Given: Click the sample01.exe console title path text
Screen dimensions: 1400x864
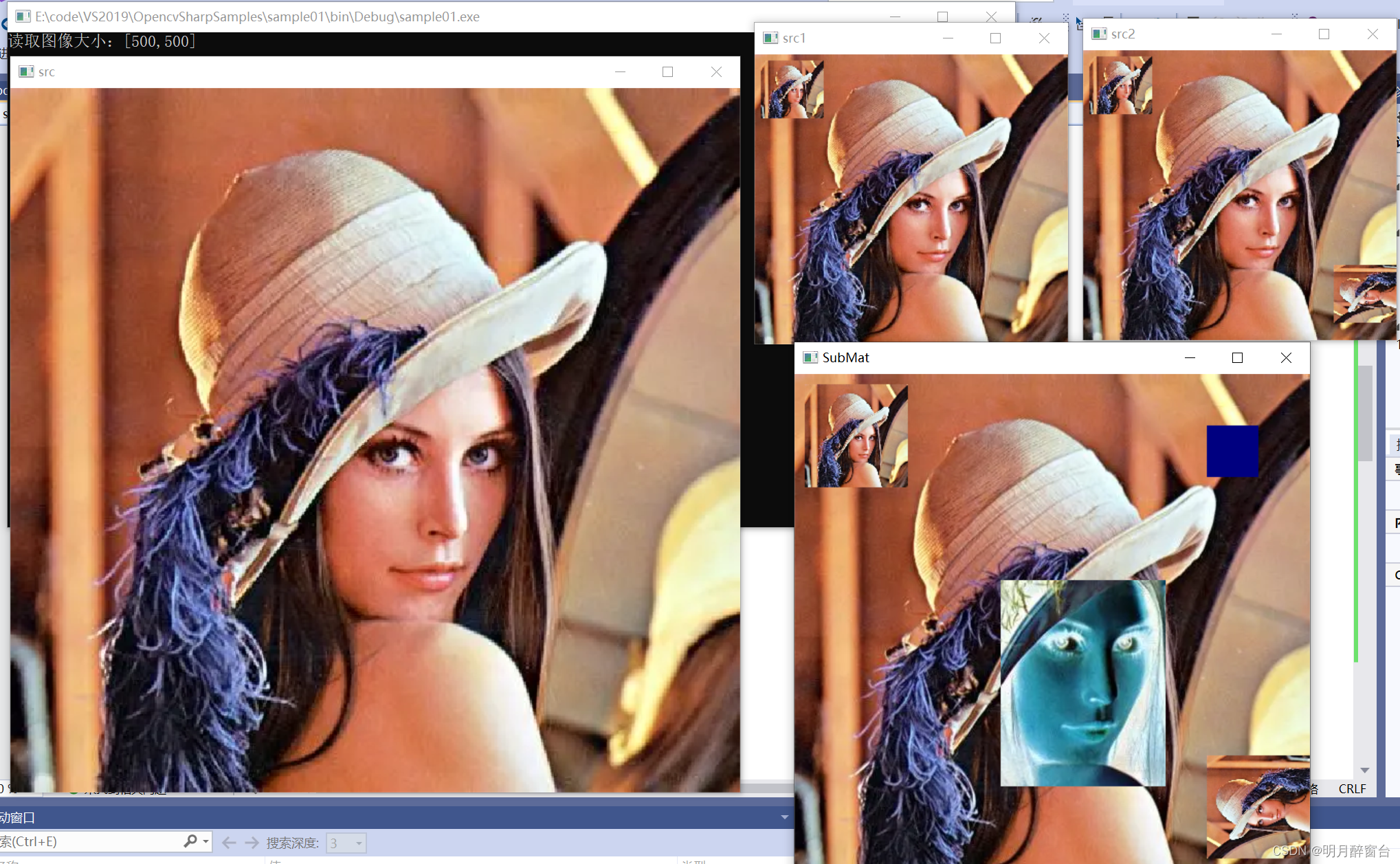Looking at the screenshot, I should (x=257, y=16).
